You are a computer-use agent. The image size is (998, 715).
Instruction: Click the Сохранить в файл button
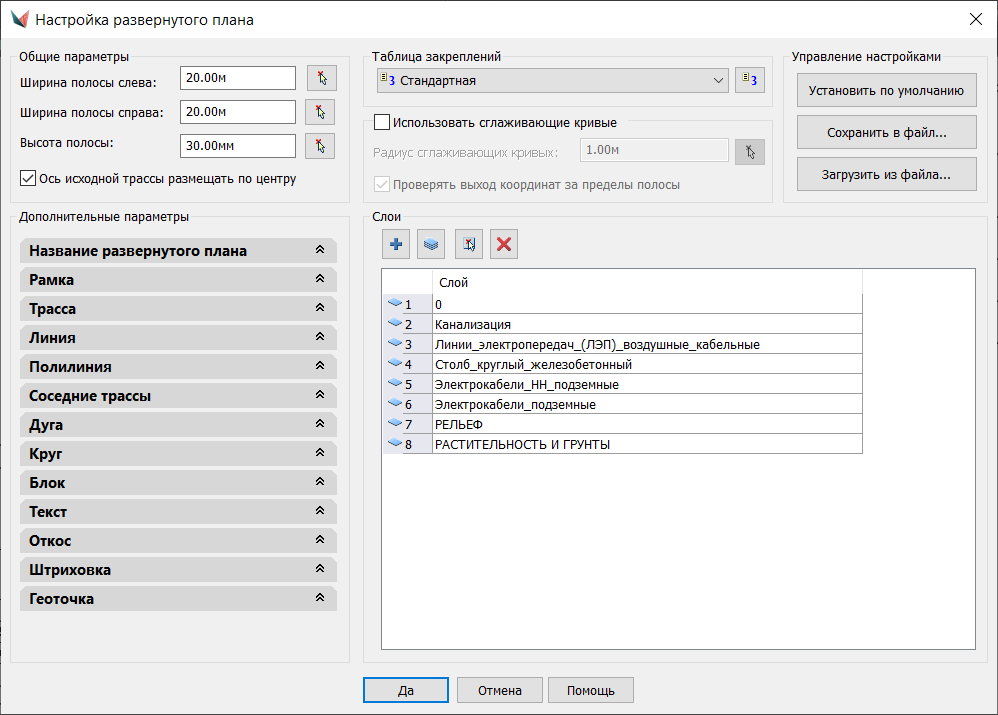[x=887, y=132]
